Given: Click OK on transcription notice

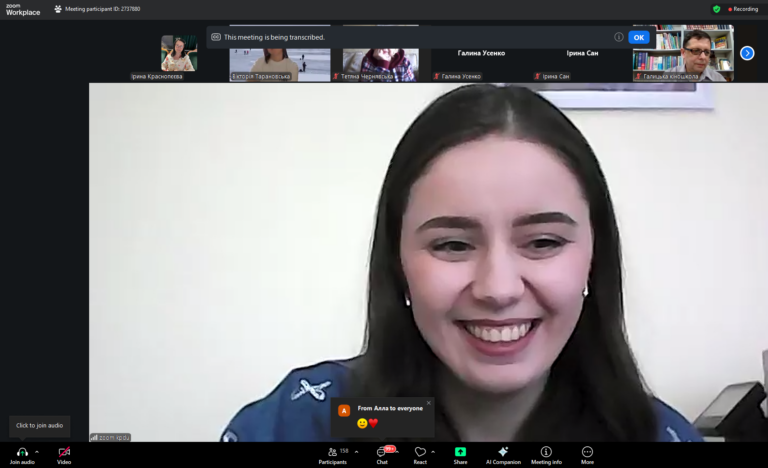Looking at the screenshot, I should [639, 37].
